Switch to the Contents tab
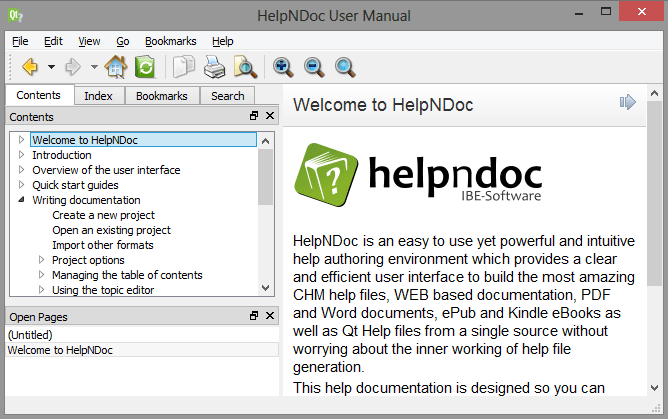Screen dimensions: 668x419 39,95
